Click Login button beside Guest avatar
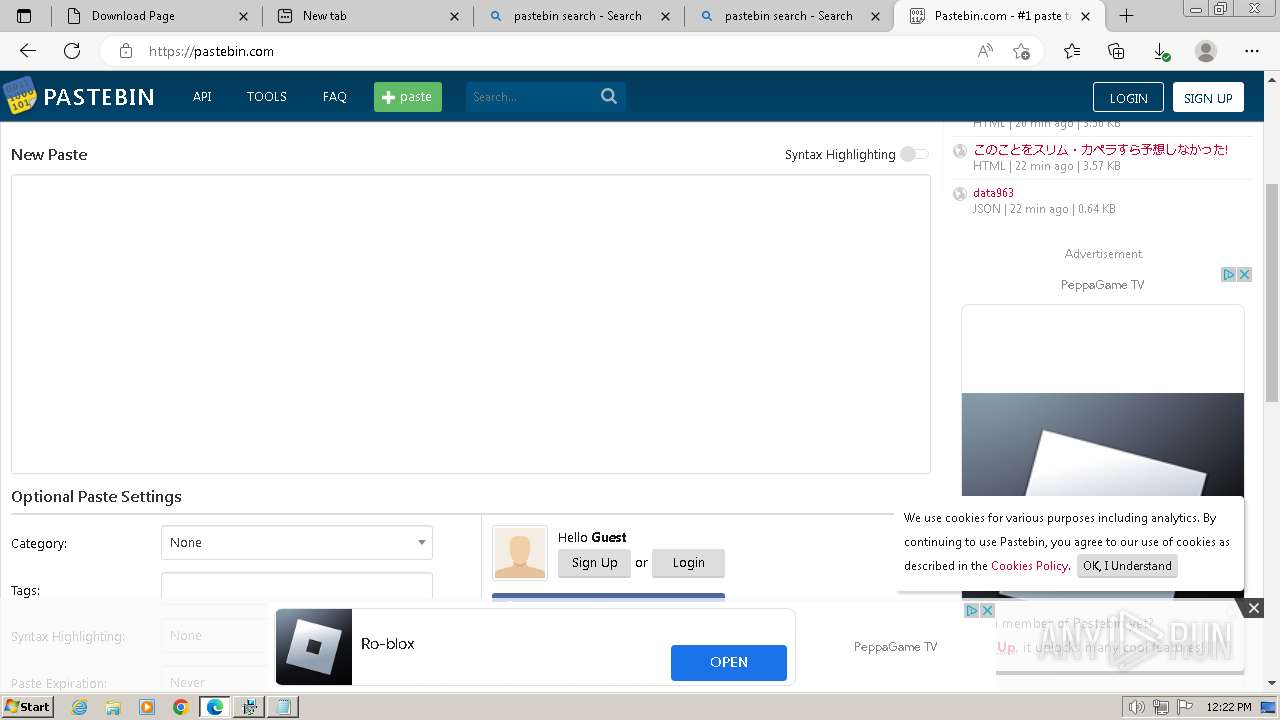 688,563
